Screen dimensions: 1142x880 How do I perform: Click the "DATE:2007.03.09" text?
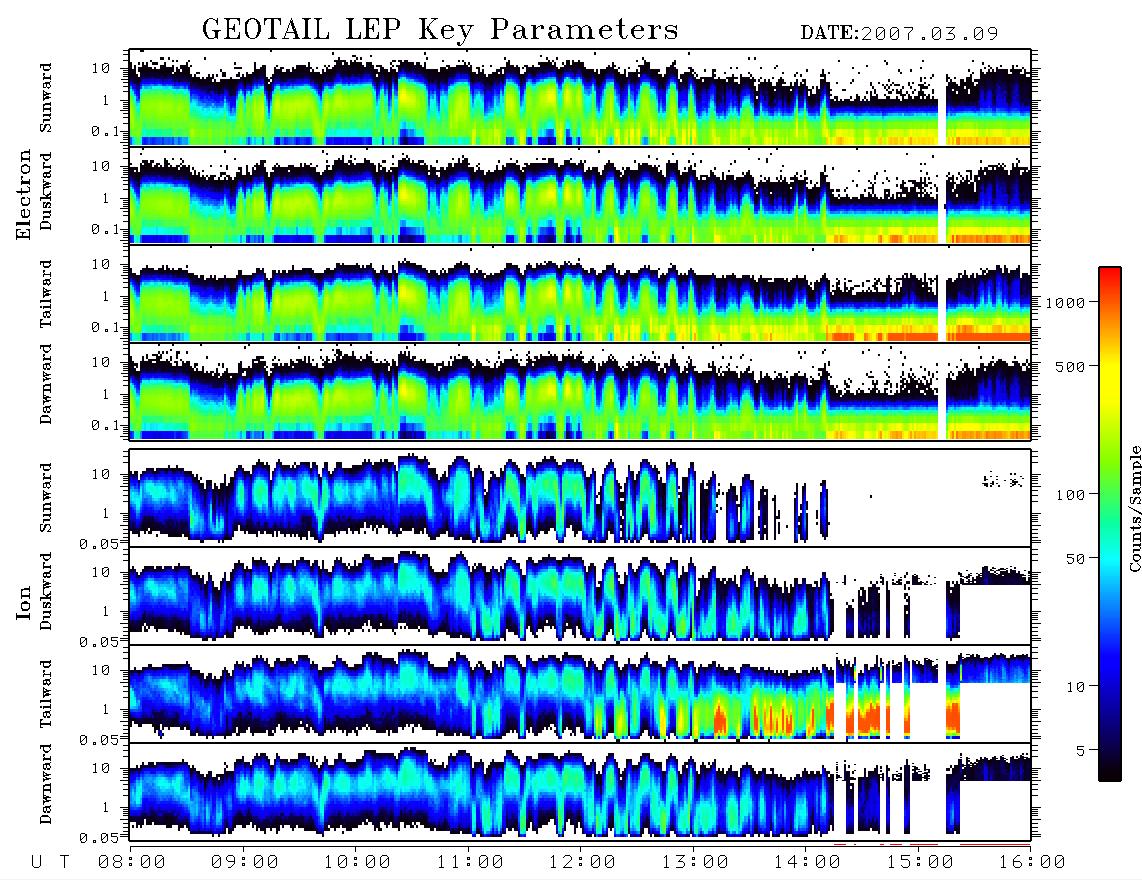click(x=899, y=34)
